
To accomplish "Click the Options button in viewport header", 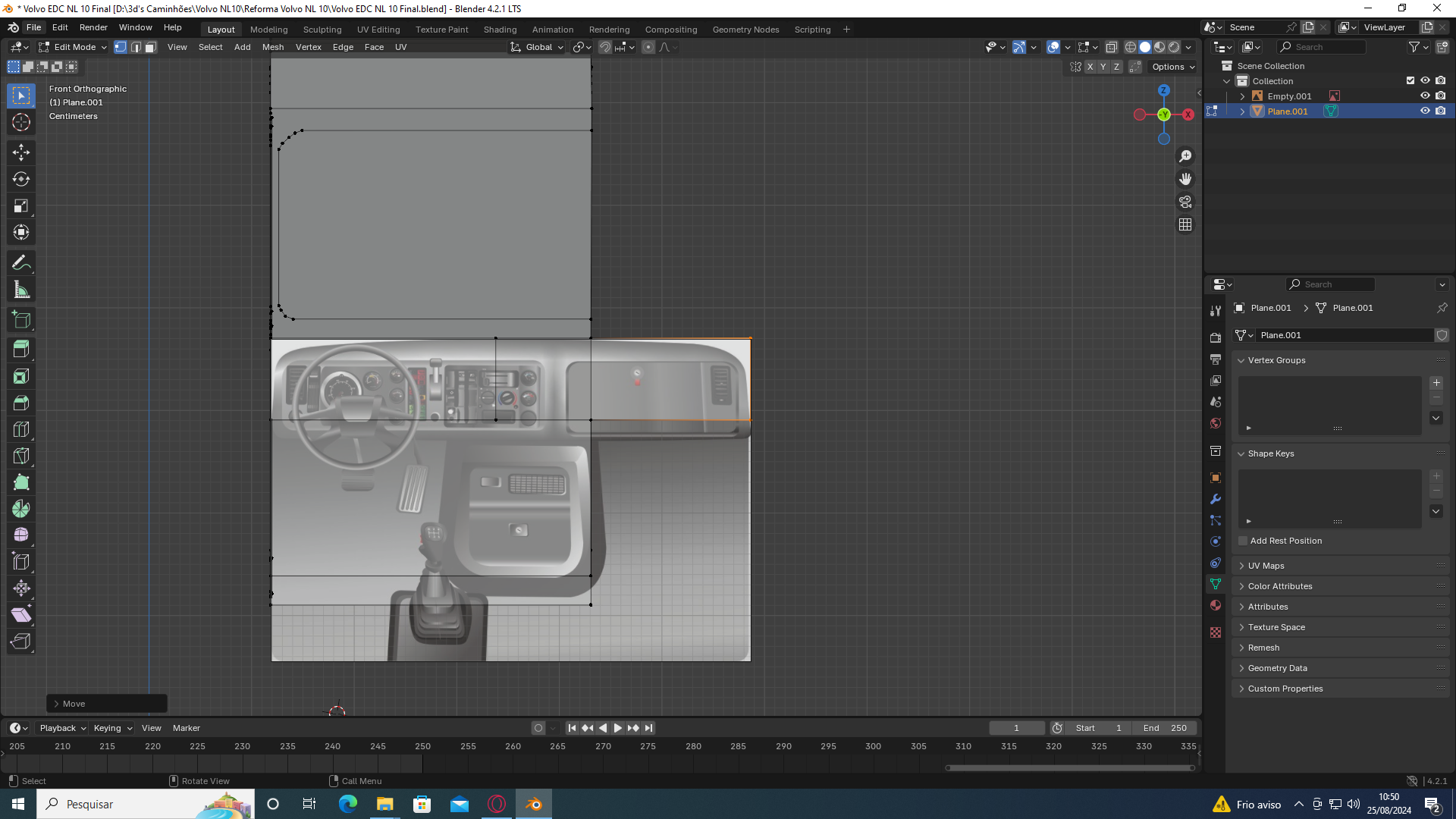I will click(x=1172, y=67).
